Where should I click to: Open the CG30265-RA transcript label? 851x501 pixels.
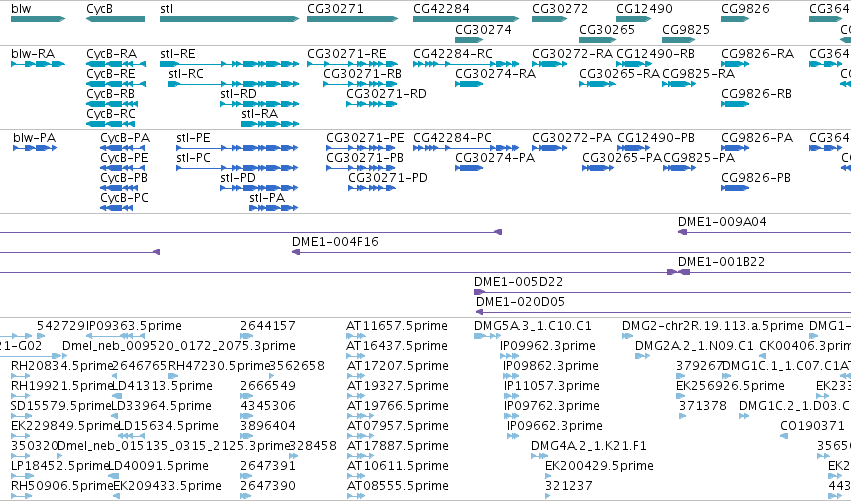click(619, 74)
